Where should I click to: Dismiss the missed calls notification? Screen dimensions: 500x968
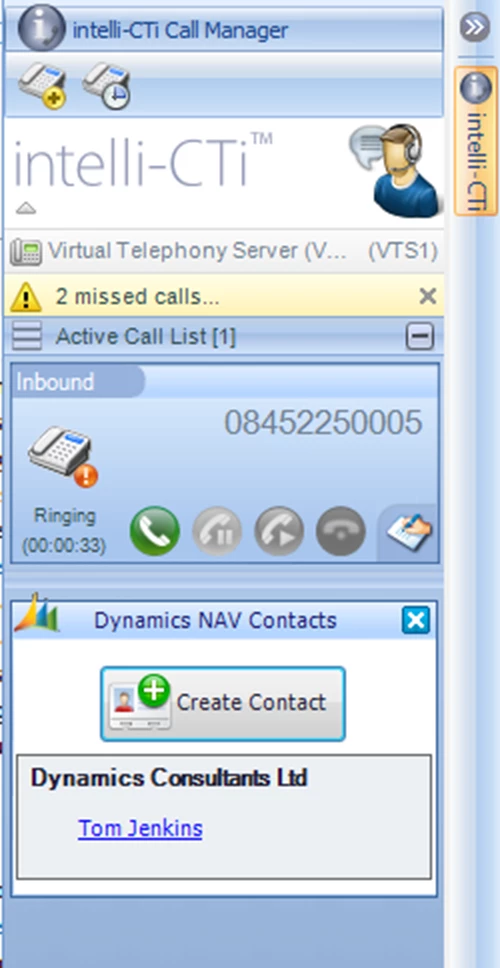(x=427, y=297)
